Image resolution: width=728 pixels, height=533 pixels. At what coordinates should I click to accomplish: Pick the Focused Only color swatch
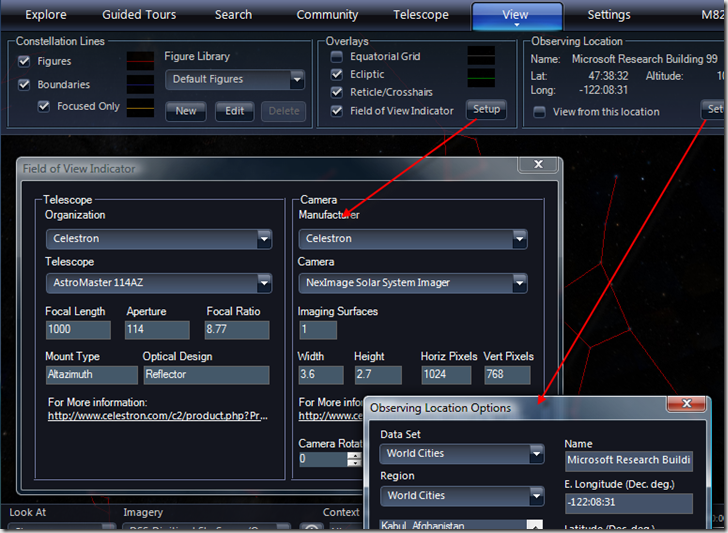[x=140, y=107]
